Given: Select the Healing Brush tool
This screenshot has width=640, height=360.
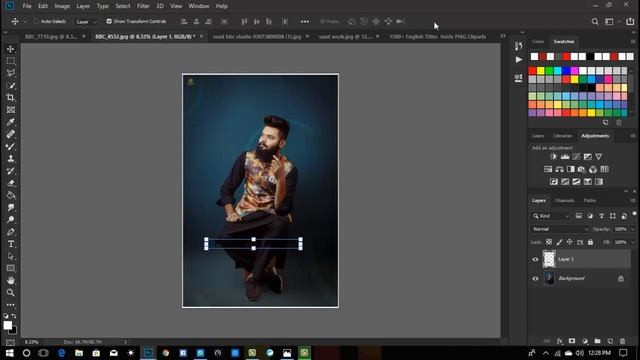Looking at the screenshot, I should pyautogui.click(x=11, y=134).
